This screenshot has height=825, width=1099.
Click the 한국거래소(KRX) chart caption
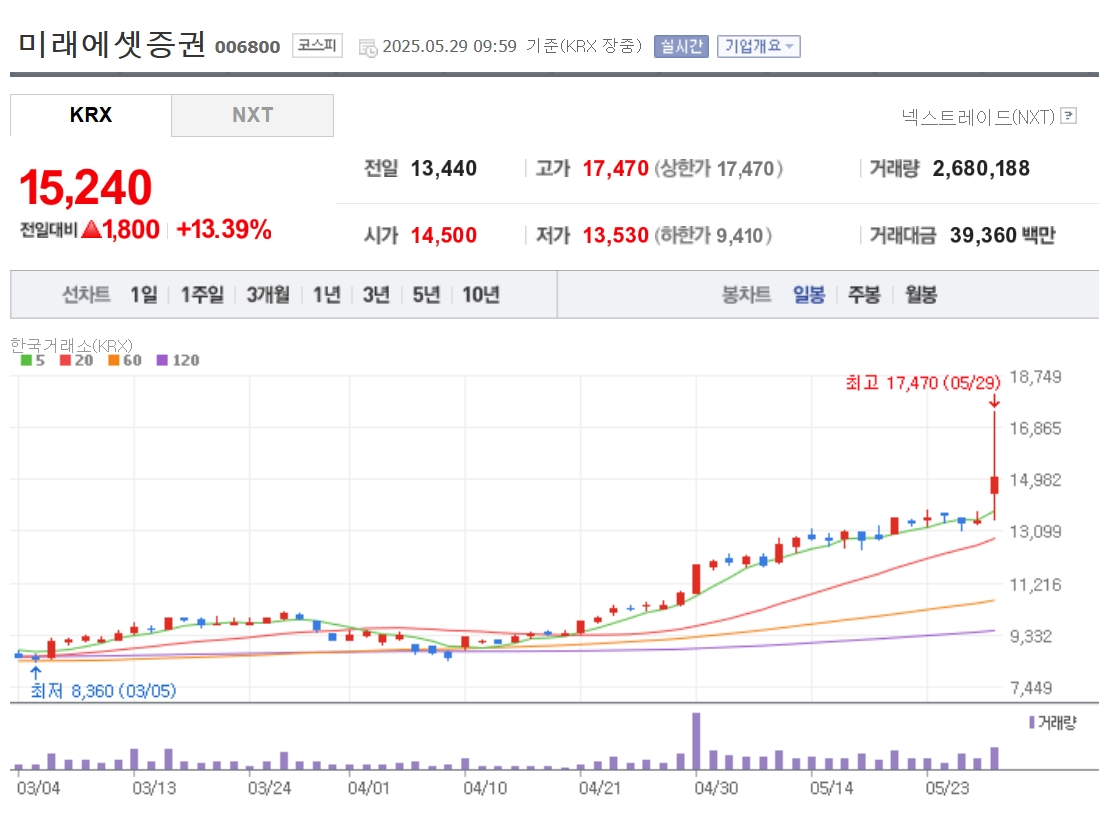tap(71, 345)
